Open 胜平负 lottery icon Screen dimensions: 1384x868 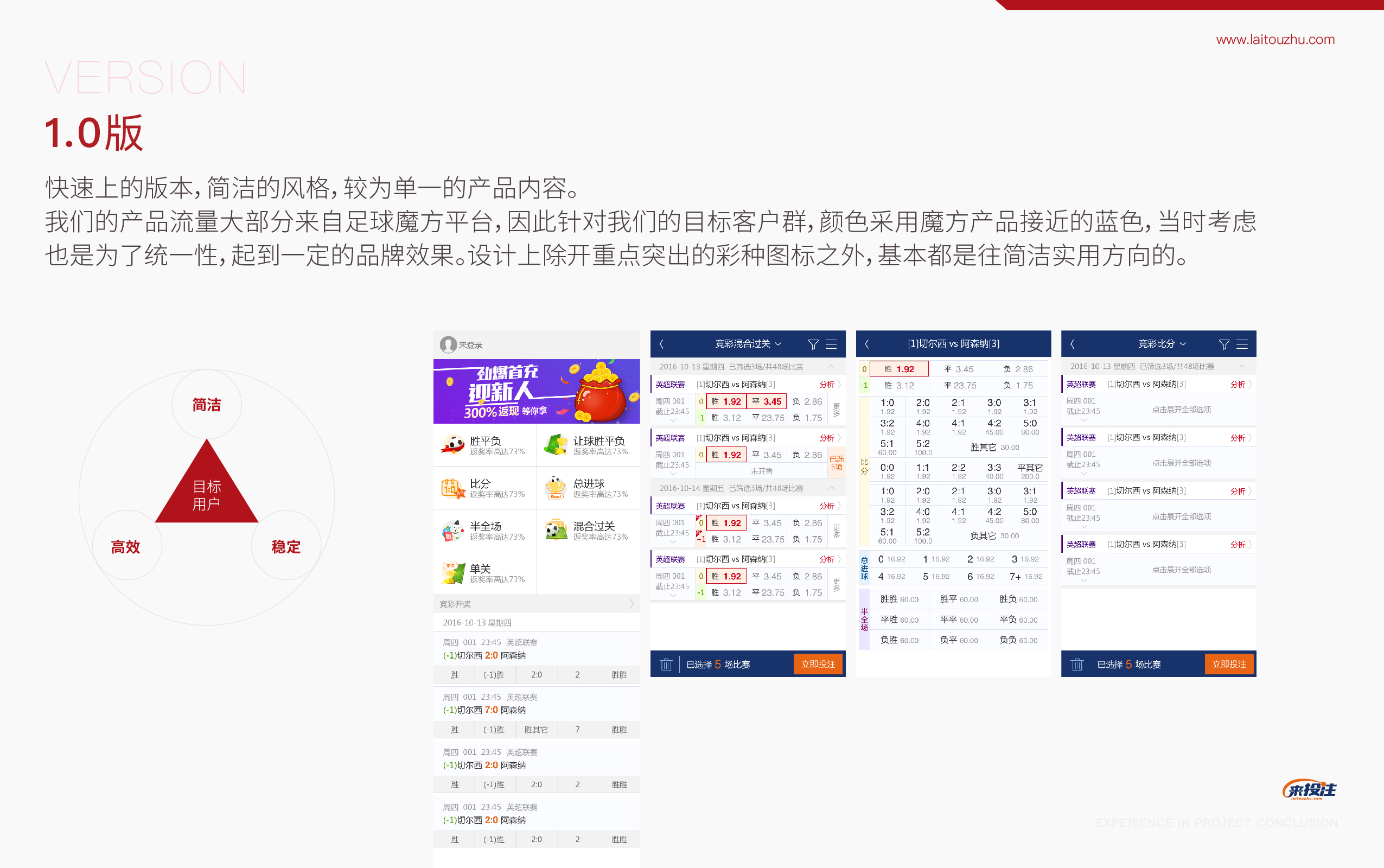click(453, 445)
